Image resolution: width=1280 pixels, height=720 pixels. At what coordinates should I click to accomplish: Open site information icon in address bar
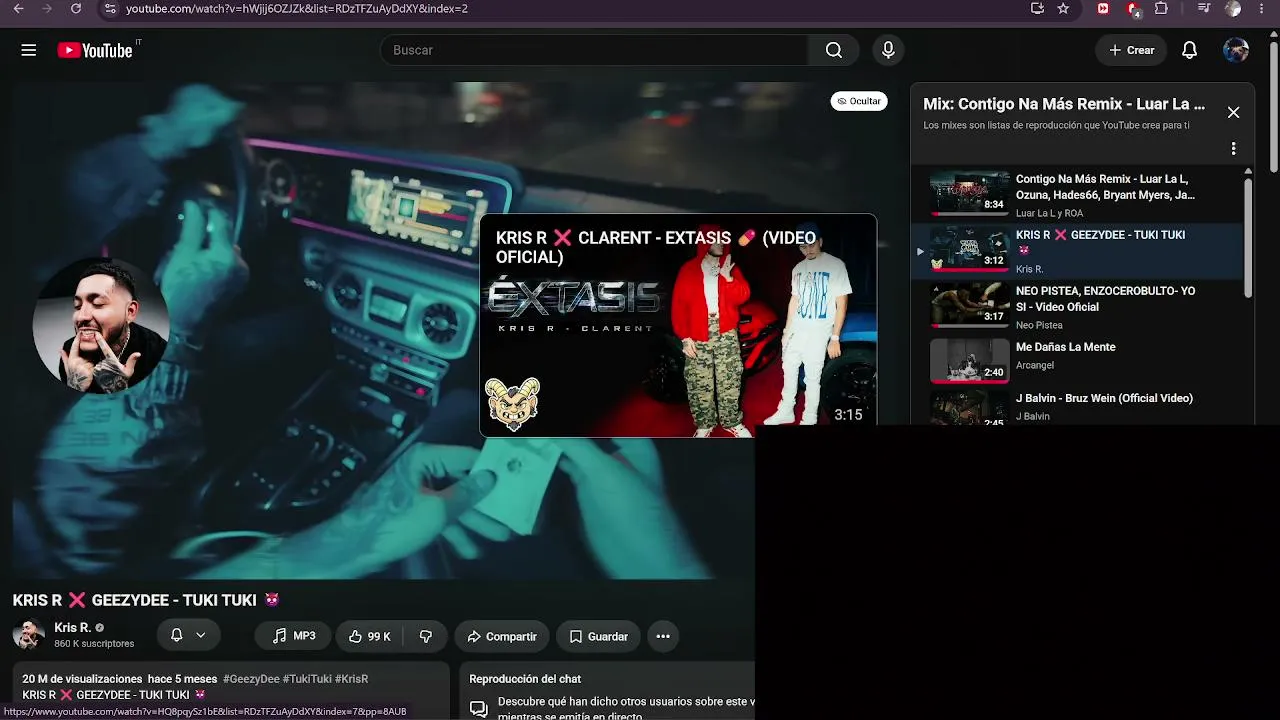[x=110, y=9]
